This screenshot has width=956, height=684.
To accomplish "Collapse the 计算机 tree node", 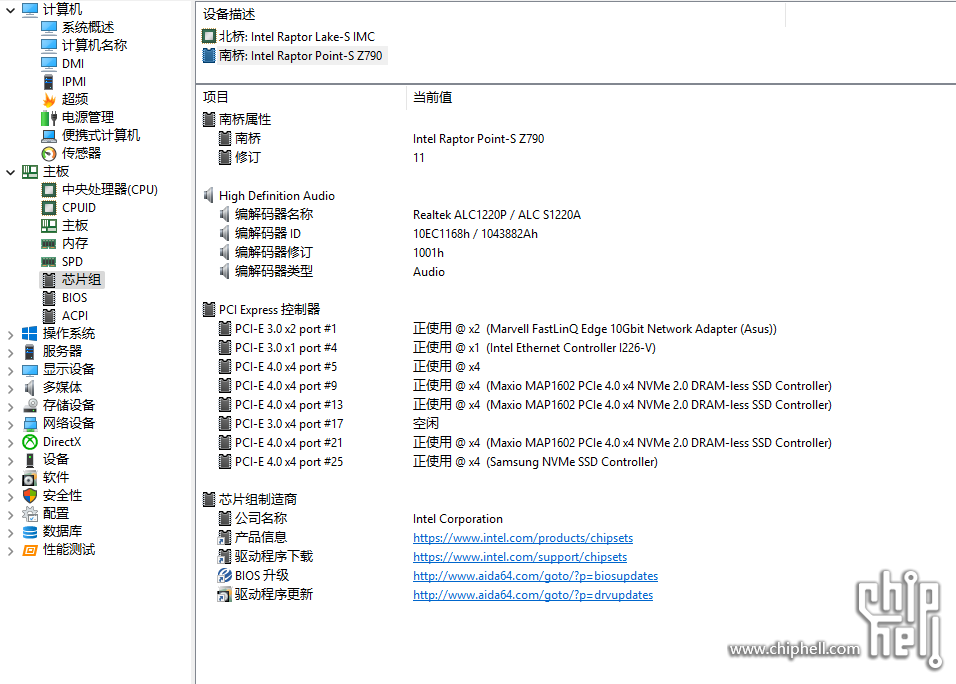I will click(x=10, y=10).
